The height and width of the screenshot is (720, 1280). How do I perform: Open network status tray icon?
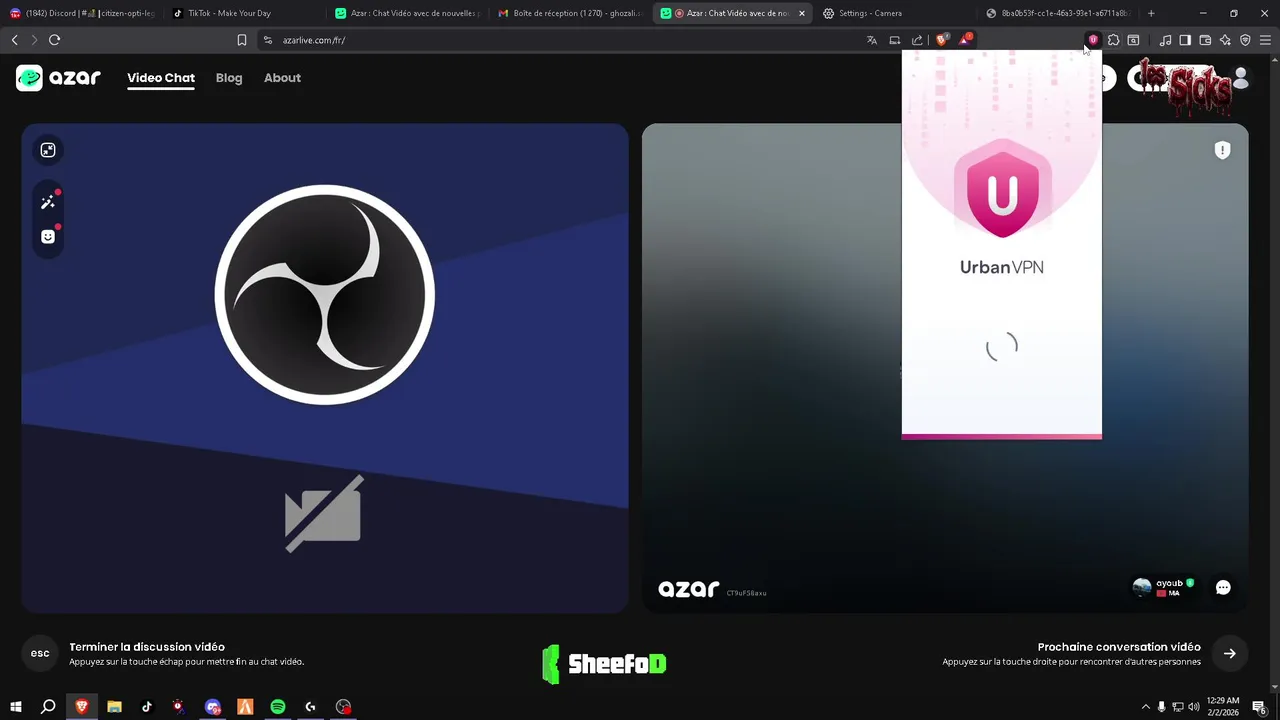pos(1177,707)
